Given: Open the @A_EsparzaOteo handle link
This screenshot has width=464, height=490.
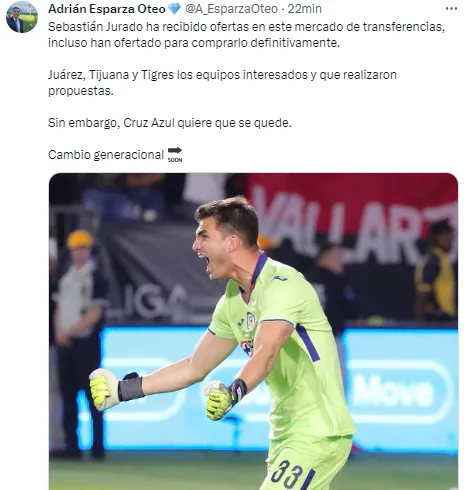Looking at the screenshot, I should [x=231, y=9].
